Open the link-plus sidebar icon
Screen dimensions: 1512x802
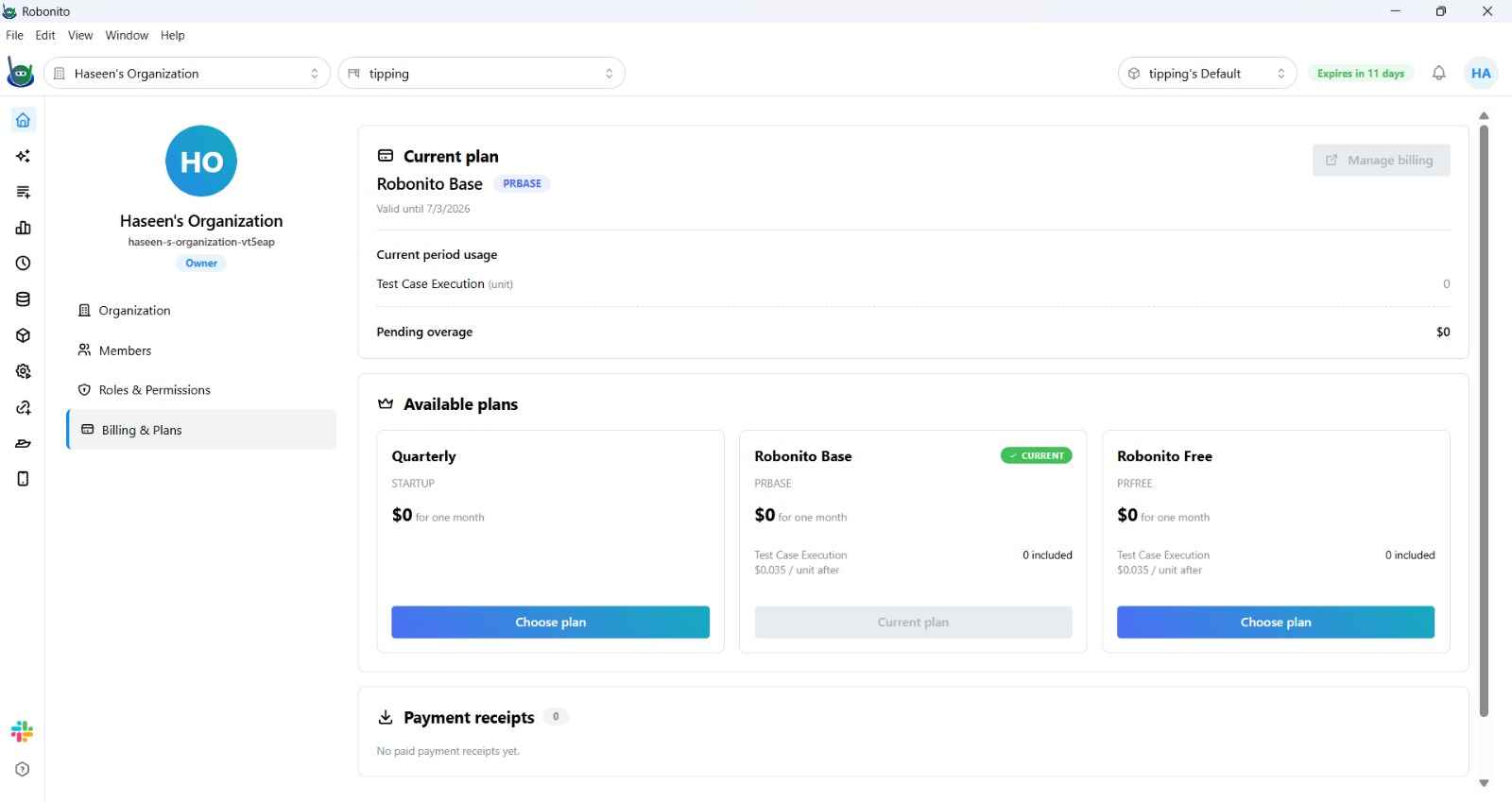pos(23,407)
